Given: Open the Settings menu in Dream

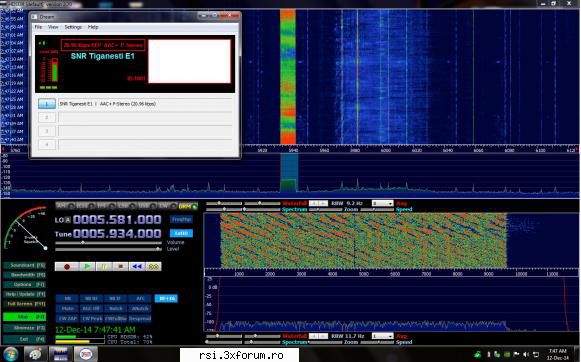Looking at the screenshot, I should [73, 27].
